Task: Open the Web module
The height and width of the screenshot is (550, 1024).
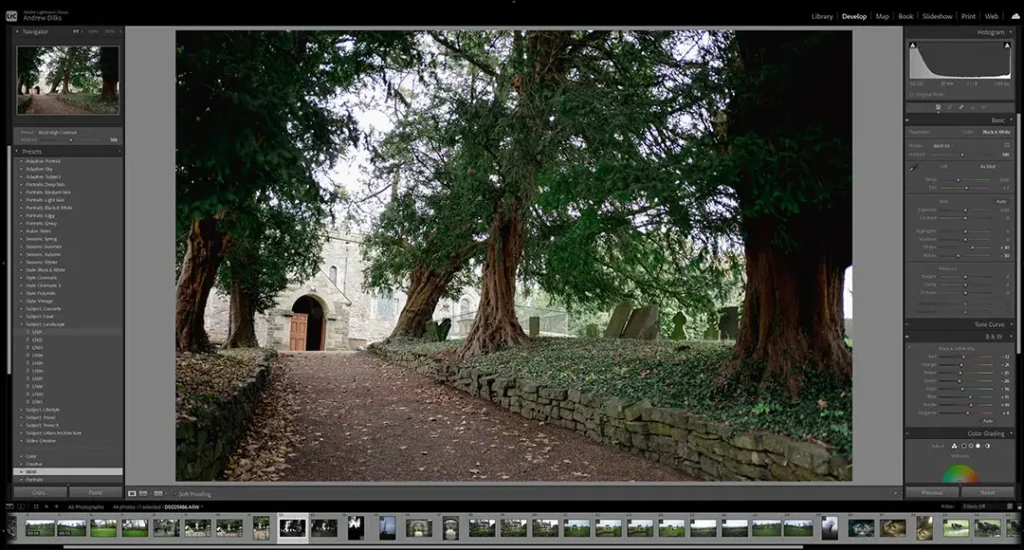Action: (991, 16)
